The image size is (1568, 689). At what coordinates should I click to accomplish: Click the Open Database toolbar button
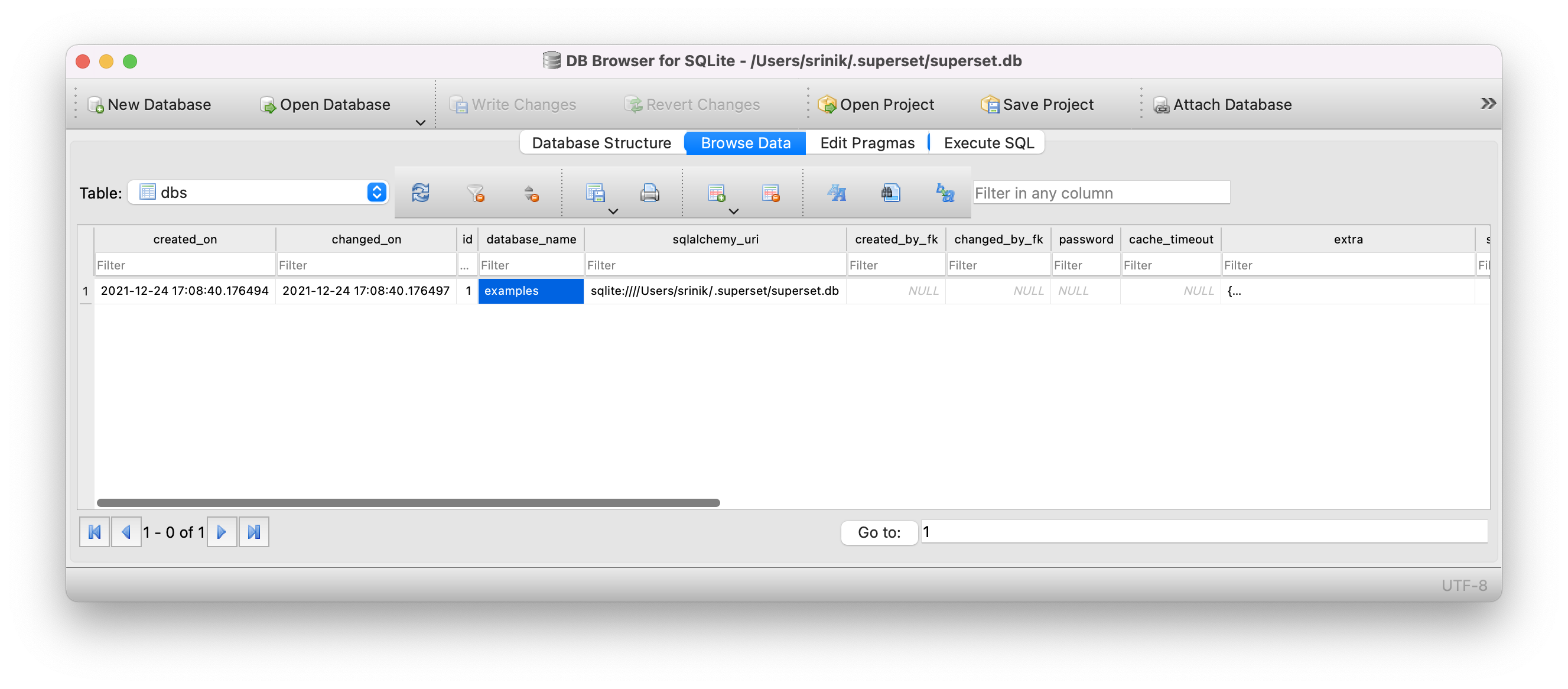click(326, 105)
